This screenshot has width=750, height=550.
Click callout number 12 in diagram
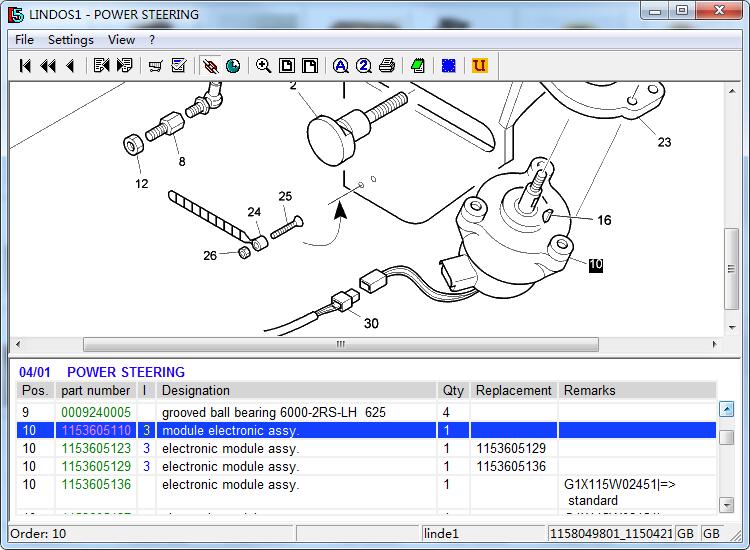pos(142,184)
